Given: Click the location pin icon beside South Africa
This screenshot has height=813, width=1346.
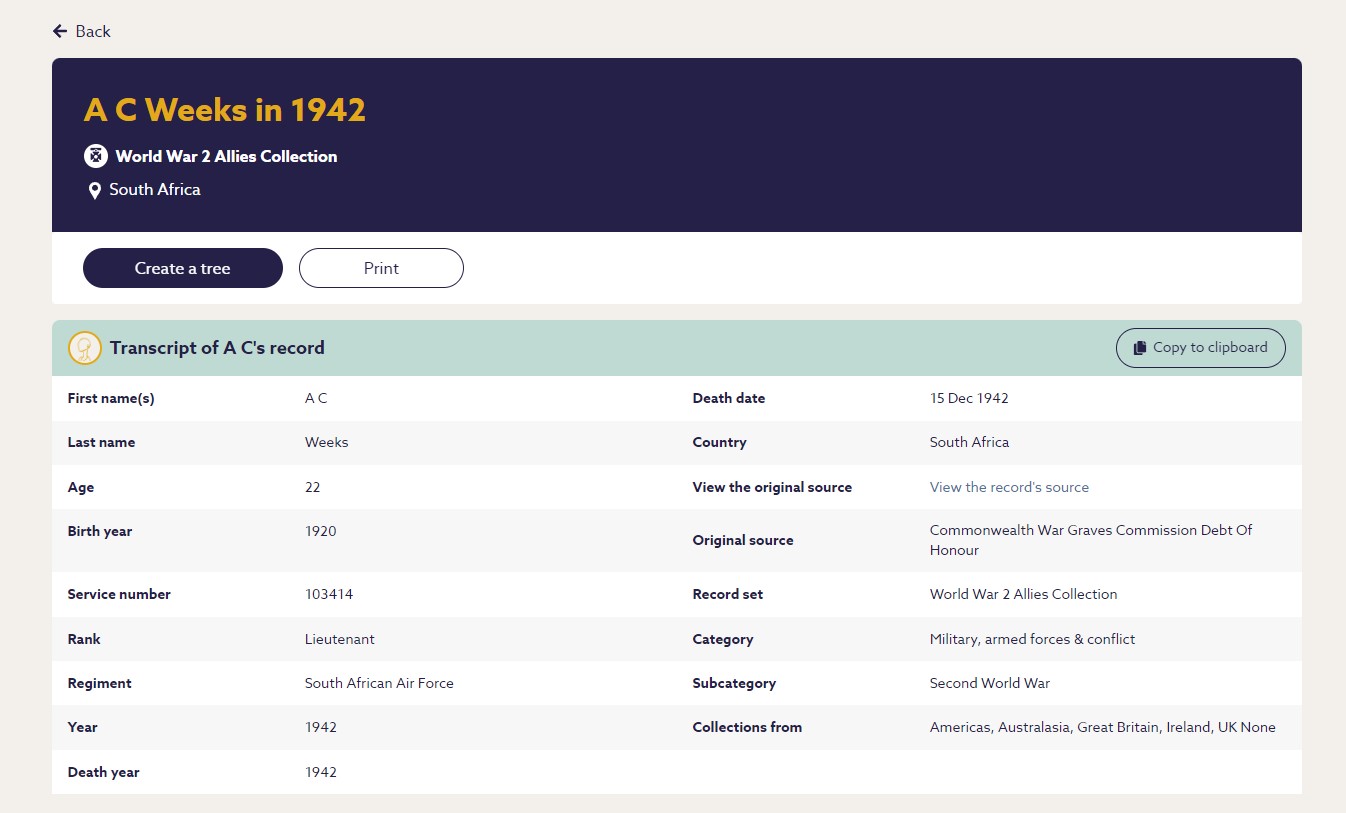Looking at the screenshot, I should click(x=95, y=190).
